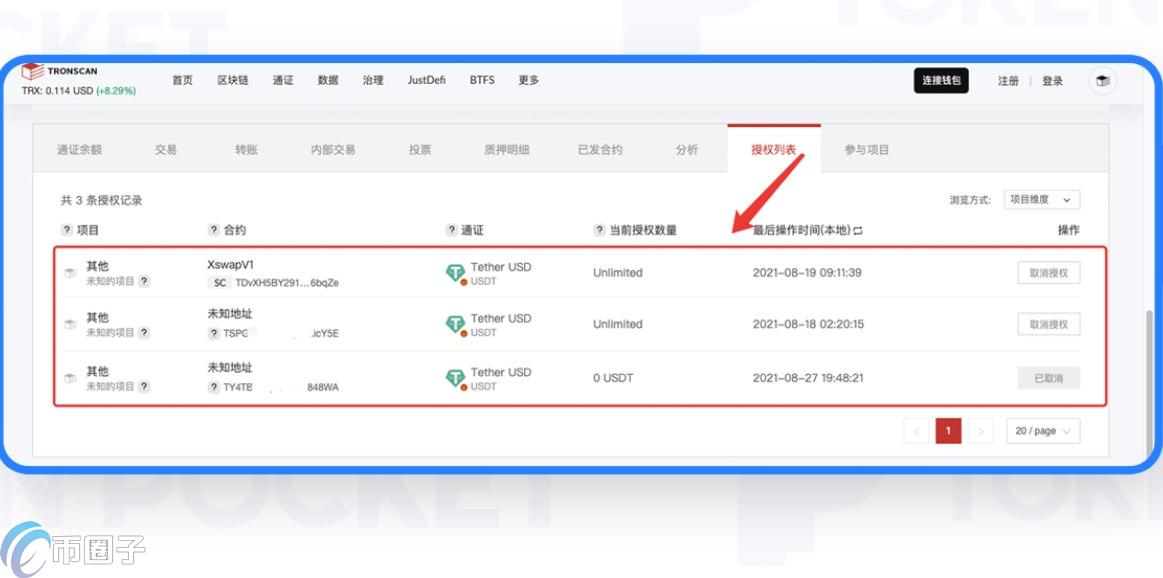Click 取消授权 on the XswapV1 row
The height and width of the screenshot is (578, 1163).
1048,271
